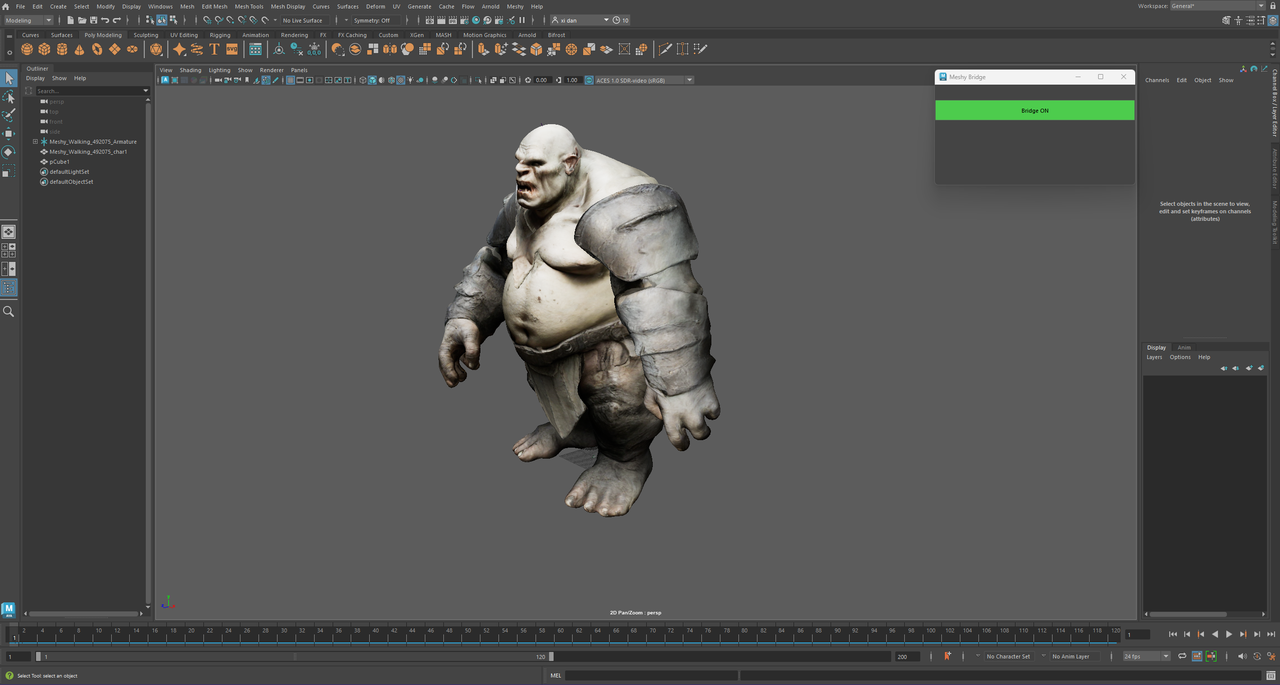The height and width of the screenshot is (685, 1280).
Task: Go to end of playback range
Action: click(1271, 634)
